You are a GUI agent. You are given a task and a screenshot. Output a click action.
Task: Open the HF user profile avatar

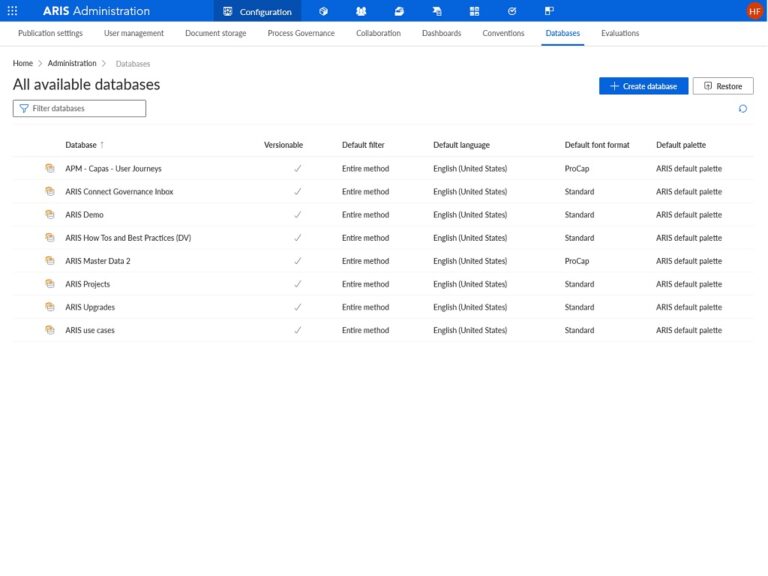click(754, 11)
